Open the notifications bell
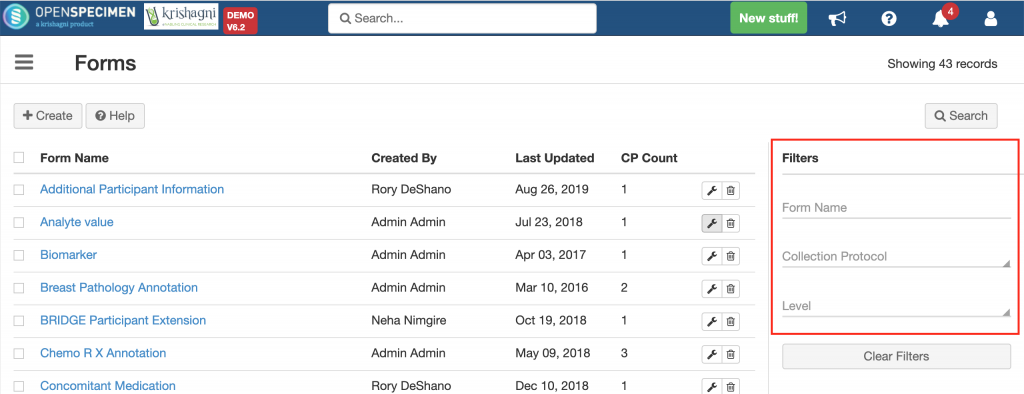Image resolution: width=1024 pixels, height=394 pixels. [940, 18]
